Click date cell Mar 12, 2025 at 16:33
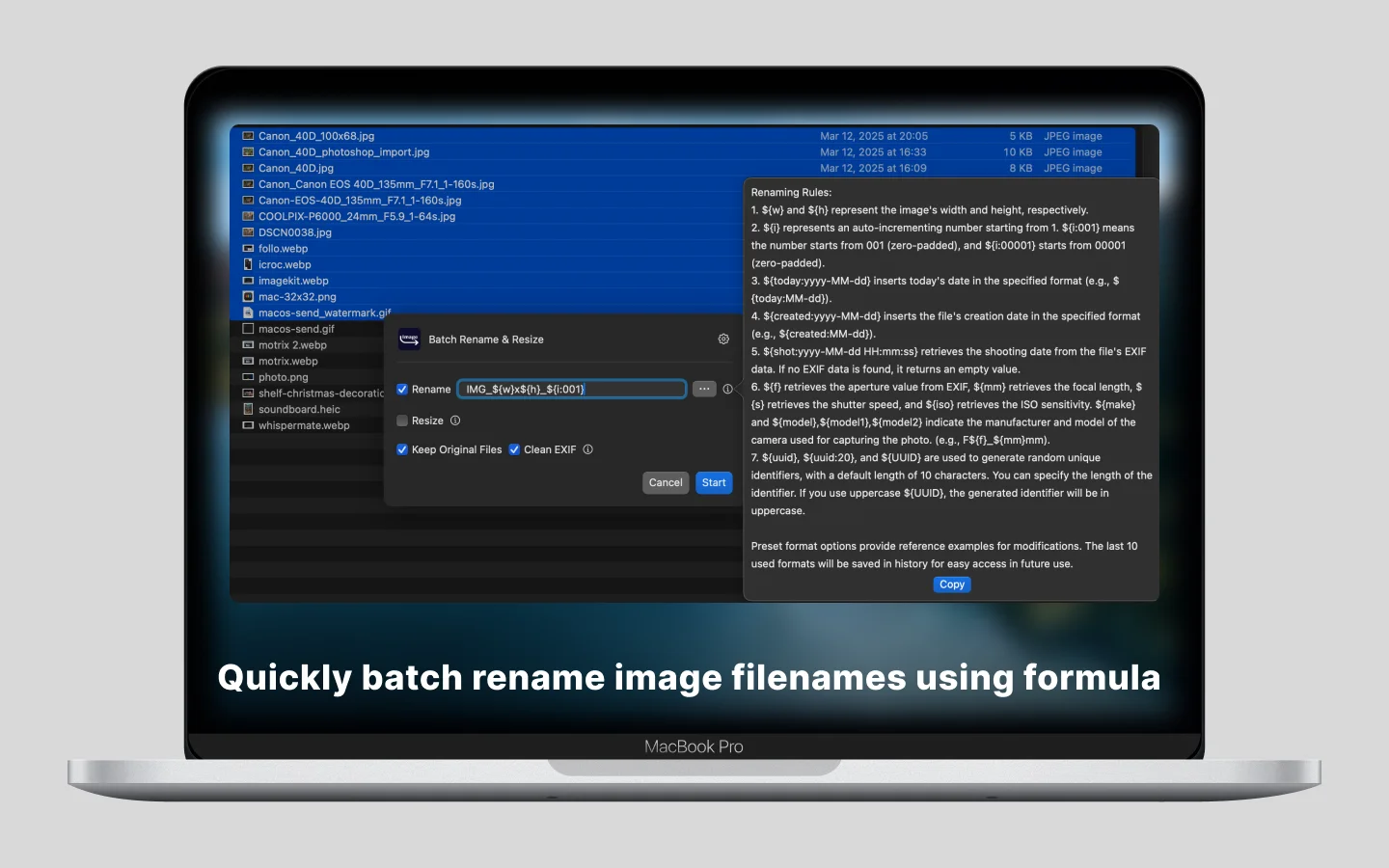 (873, 152)
